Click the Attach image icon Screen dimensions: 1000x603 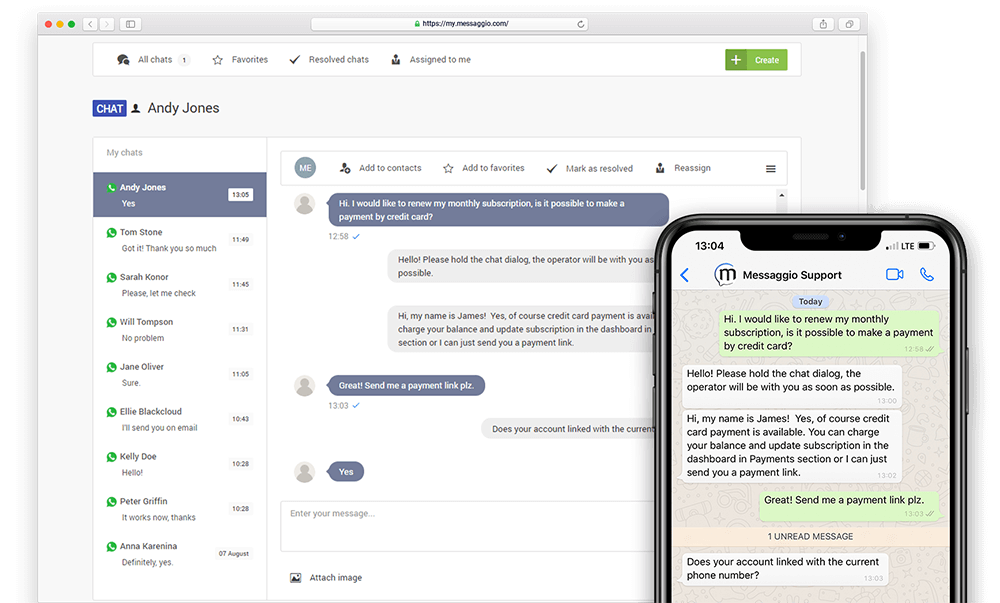coord(295,578)
